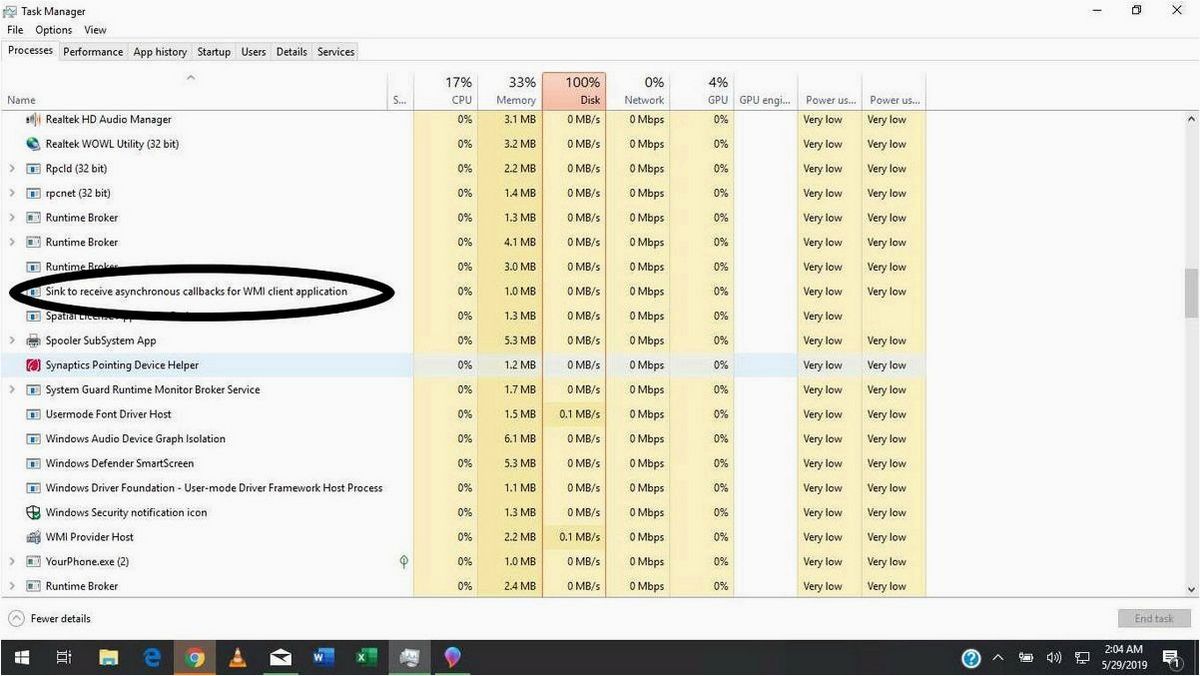
Task: Open the Action Center notifications icon
Action: coord(1172,658)
